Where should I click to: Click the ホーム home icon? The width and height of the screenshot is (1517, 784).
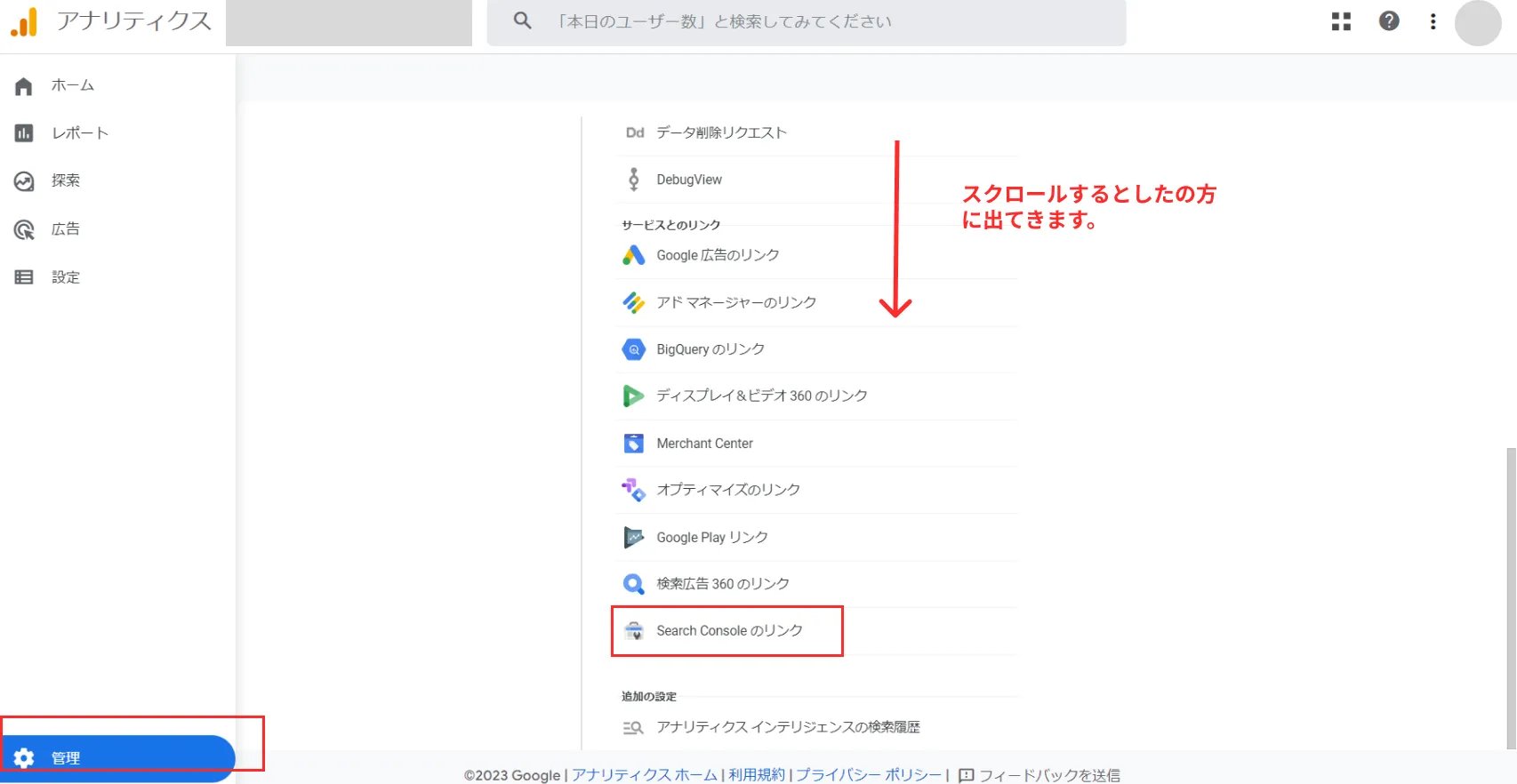(x=24, y=86)
